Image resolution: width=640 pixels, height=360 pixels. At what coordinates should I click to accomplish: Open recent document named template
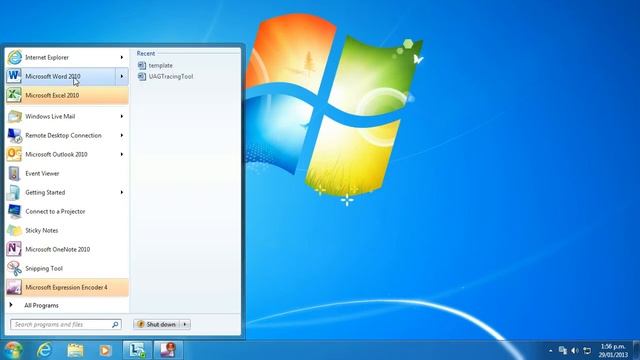coord(160,65)
